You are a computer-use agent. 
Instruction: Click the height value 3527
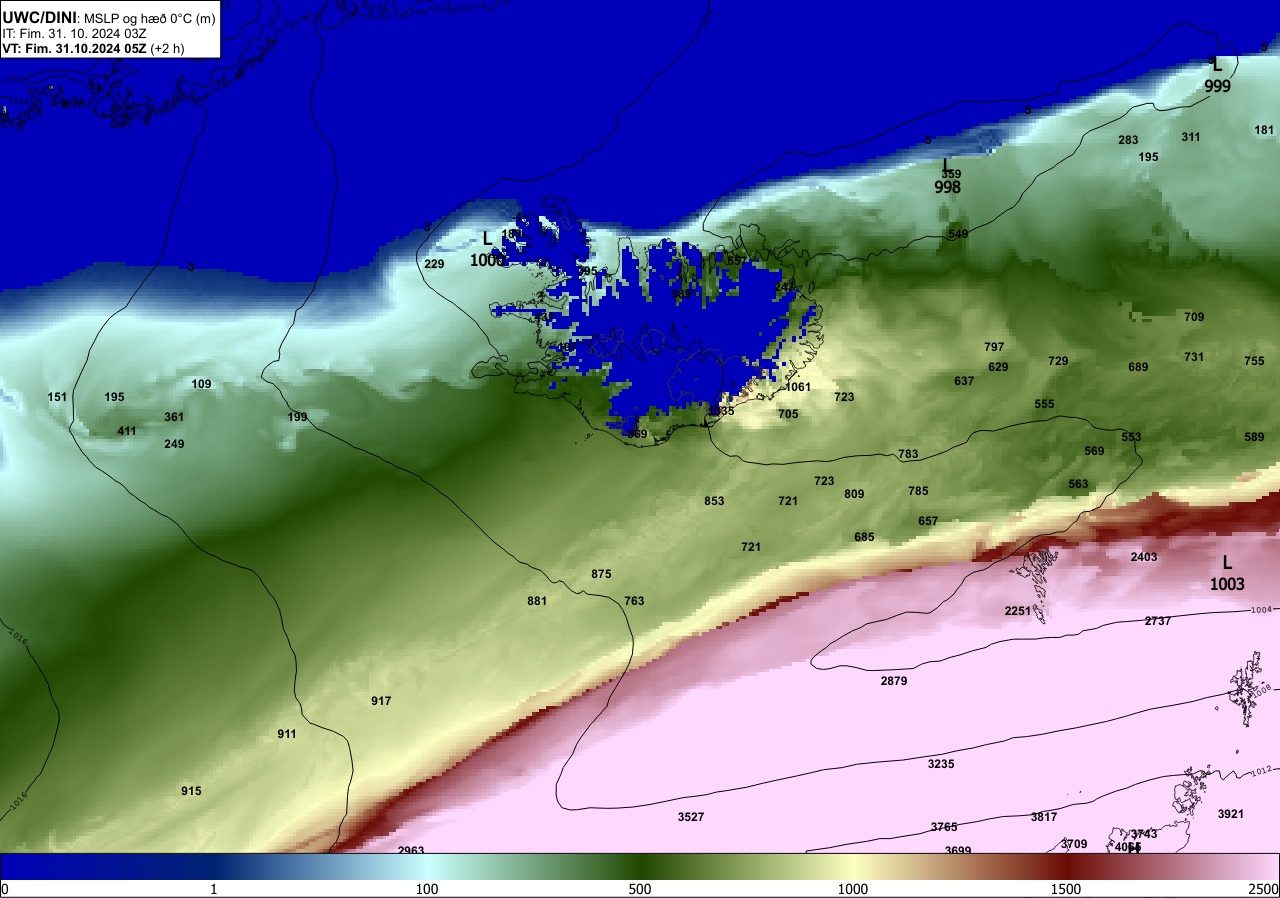[x=691, y=817]
